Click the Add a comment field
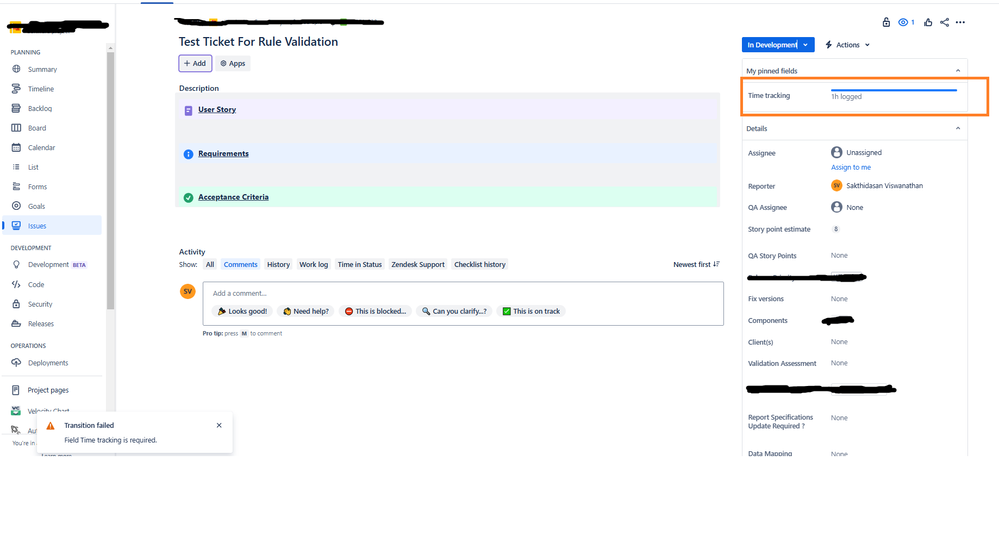This screenshot has width=999, height=541. click(x=463, y=293)
